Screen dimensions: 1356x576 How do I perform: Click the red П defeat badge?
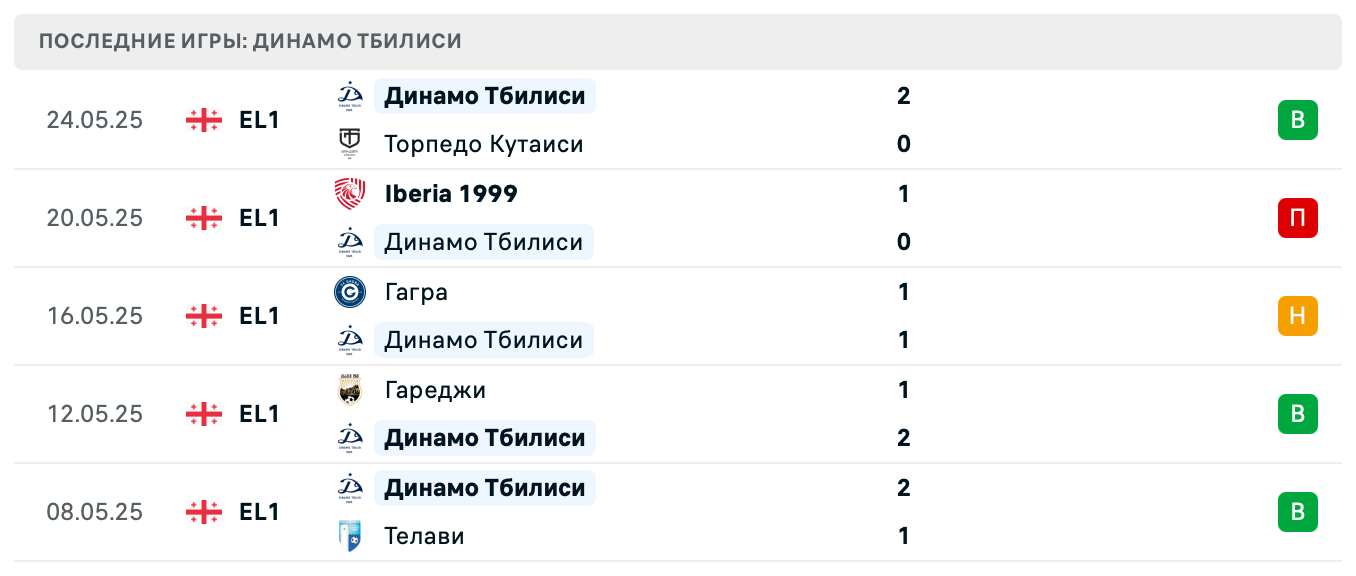tap(1298, 218)
